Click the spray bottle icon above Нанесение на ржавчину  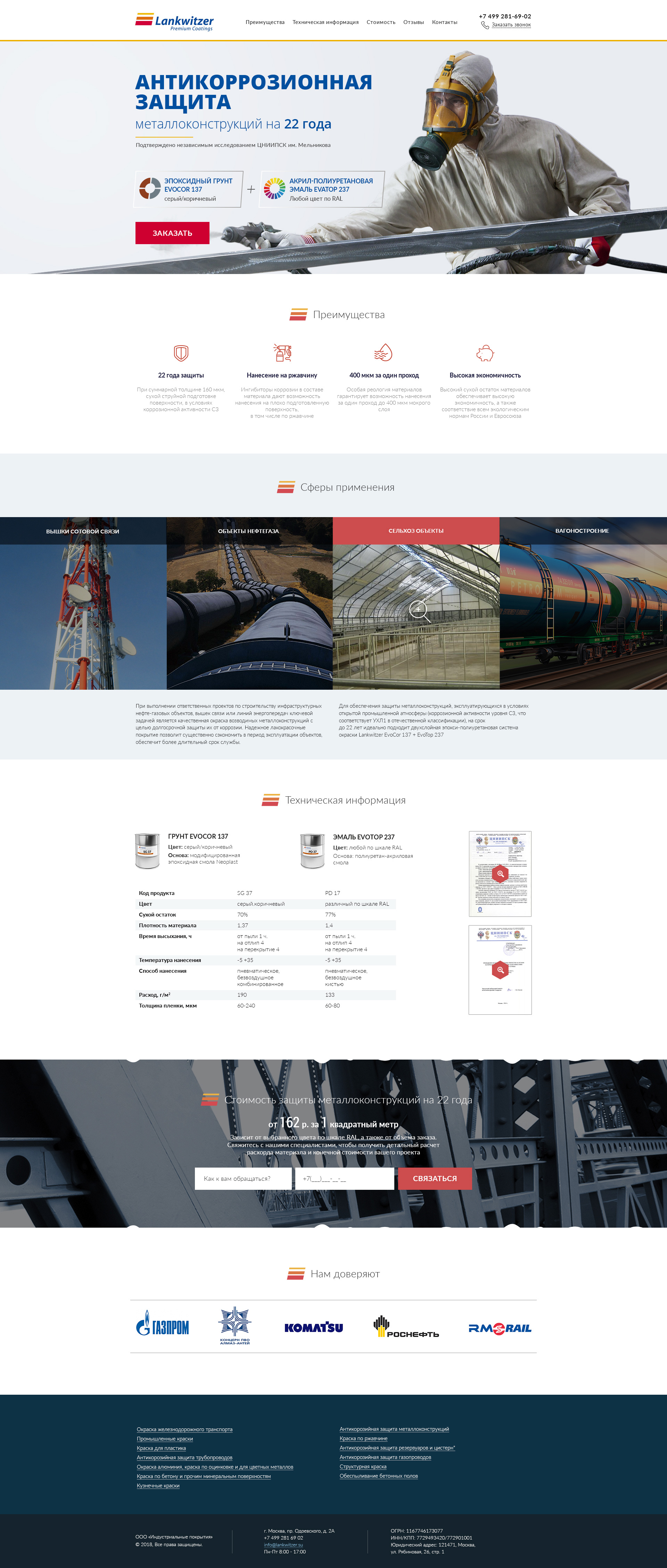coord(282,352)
